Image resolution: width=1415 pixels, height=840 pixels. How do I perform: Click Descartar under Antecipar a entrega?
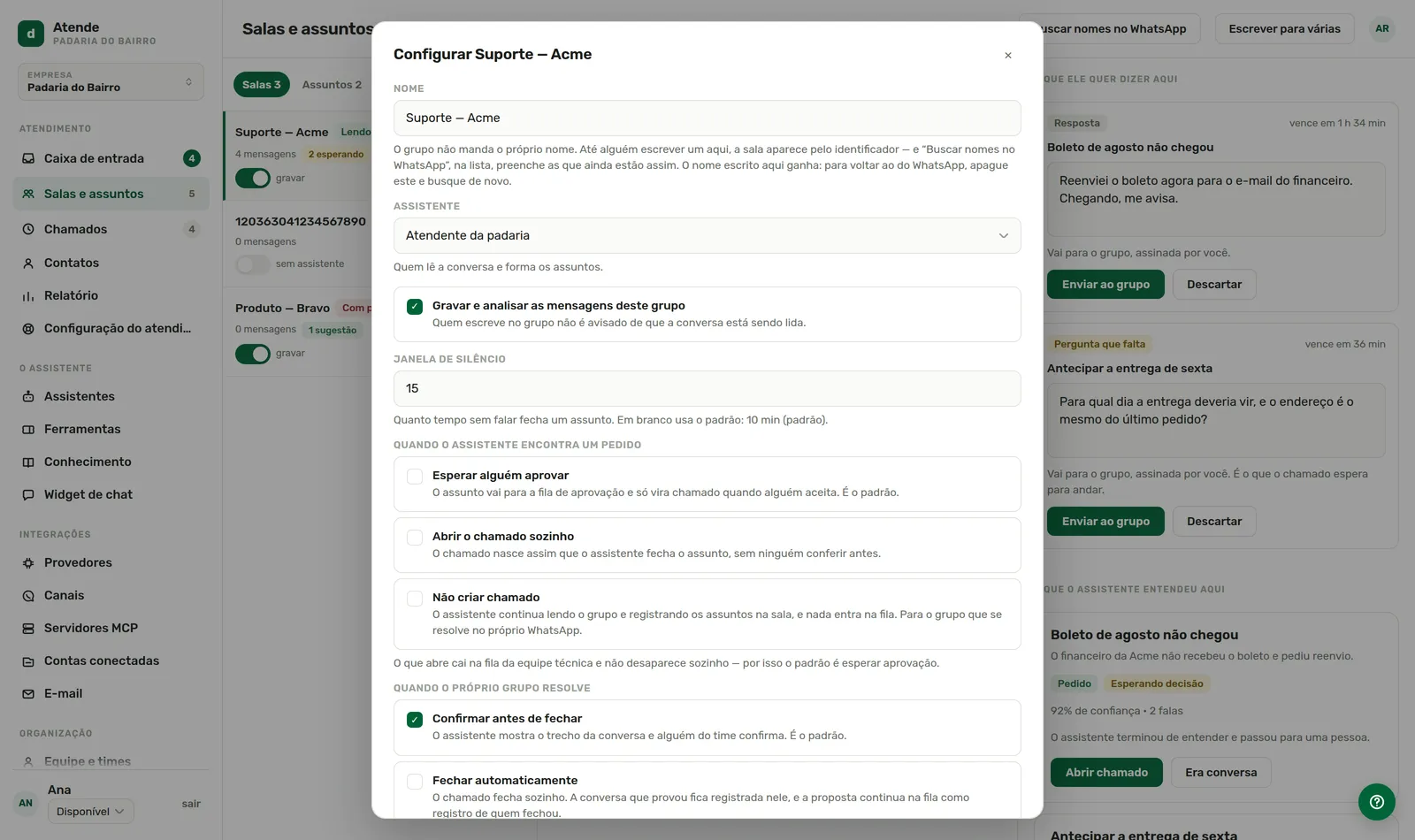[1214, 521]
